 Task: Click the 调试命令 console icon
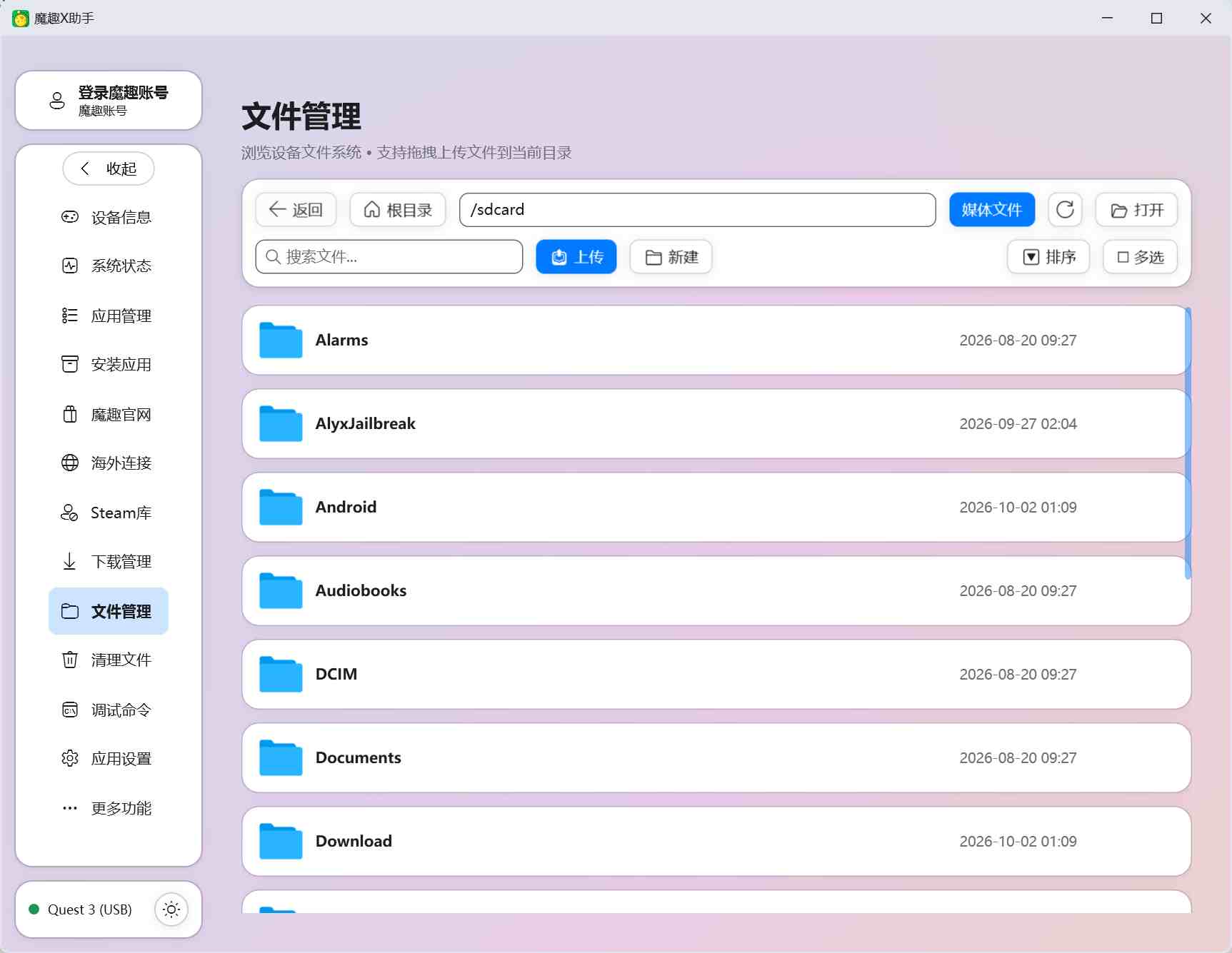(70, 710)
